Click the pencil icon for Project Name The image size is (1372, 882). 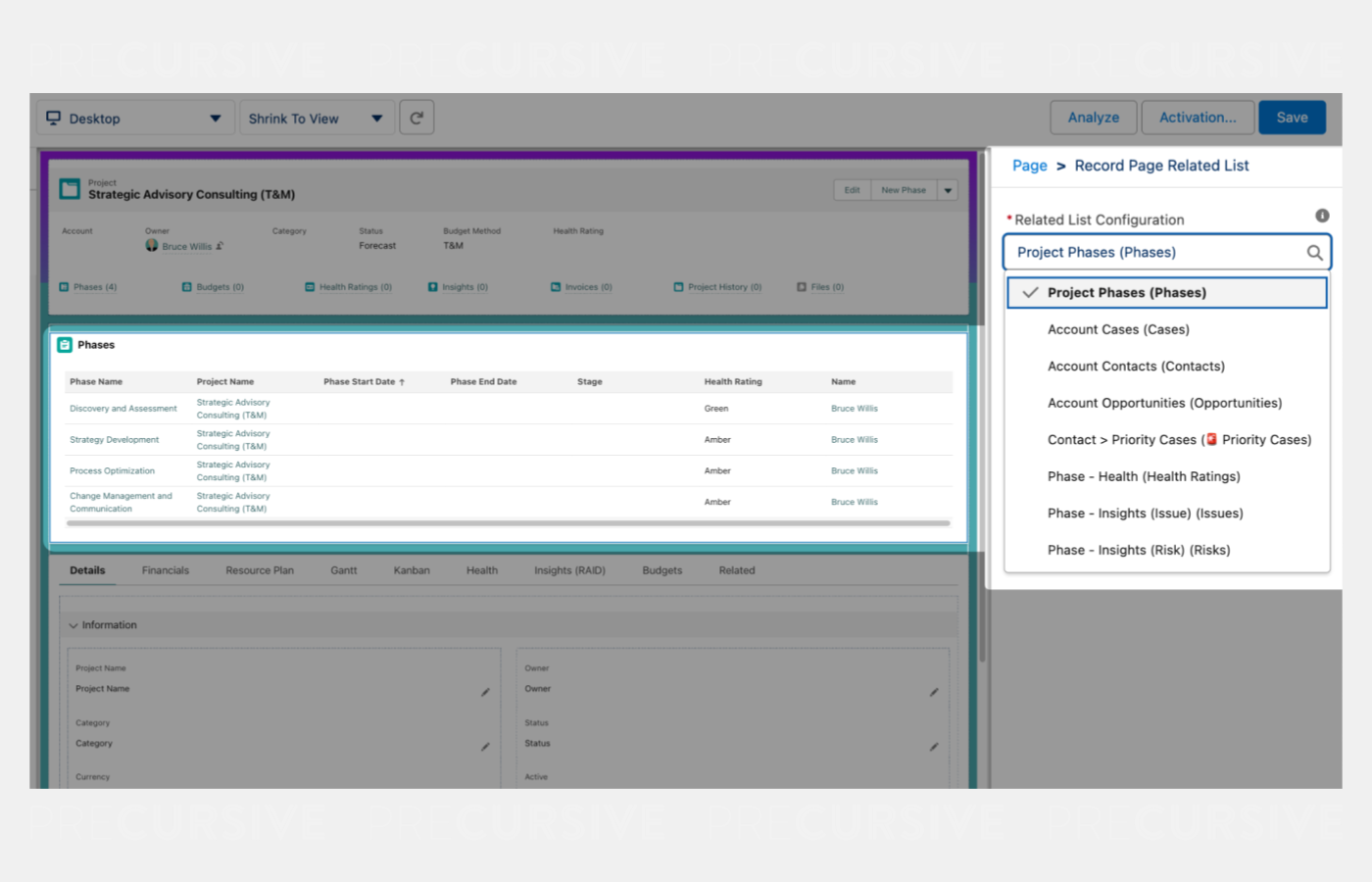click(485, 692)
